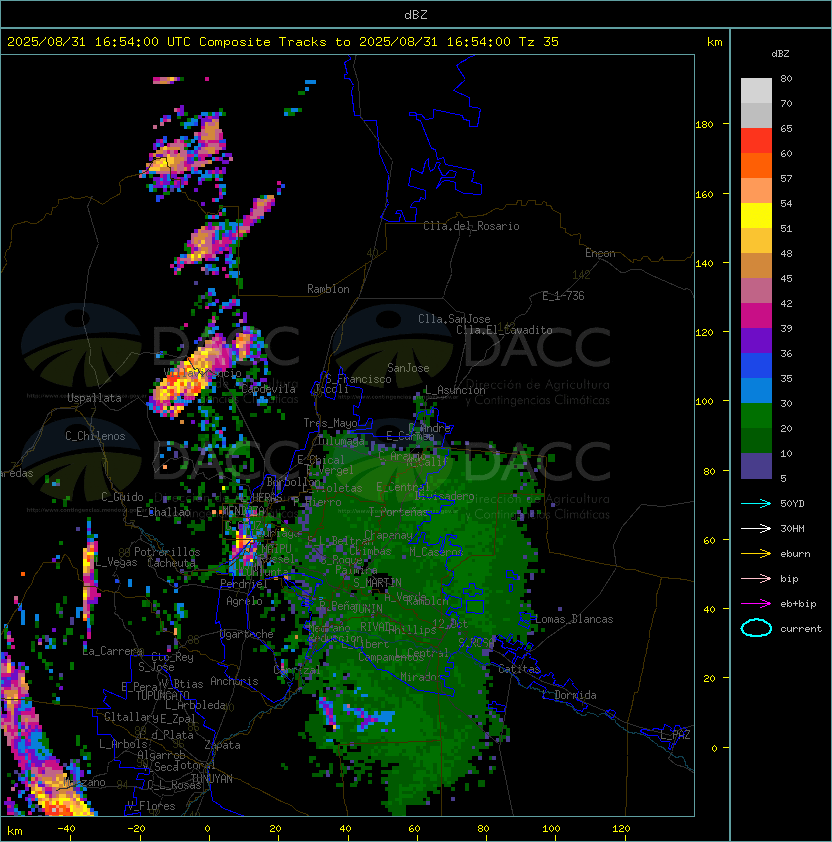Select the red 60–65 dBZ color swatch
The image size is (832, 842).
click(756, 141)
